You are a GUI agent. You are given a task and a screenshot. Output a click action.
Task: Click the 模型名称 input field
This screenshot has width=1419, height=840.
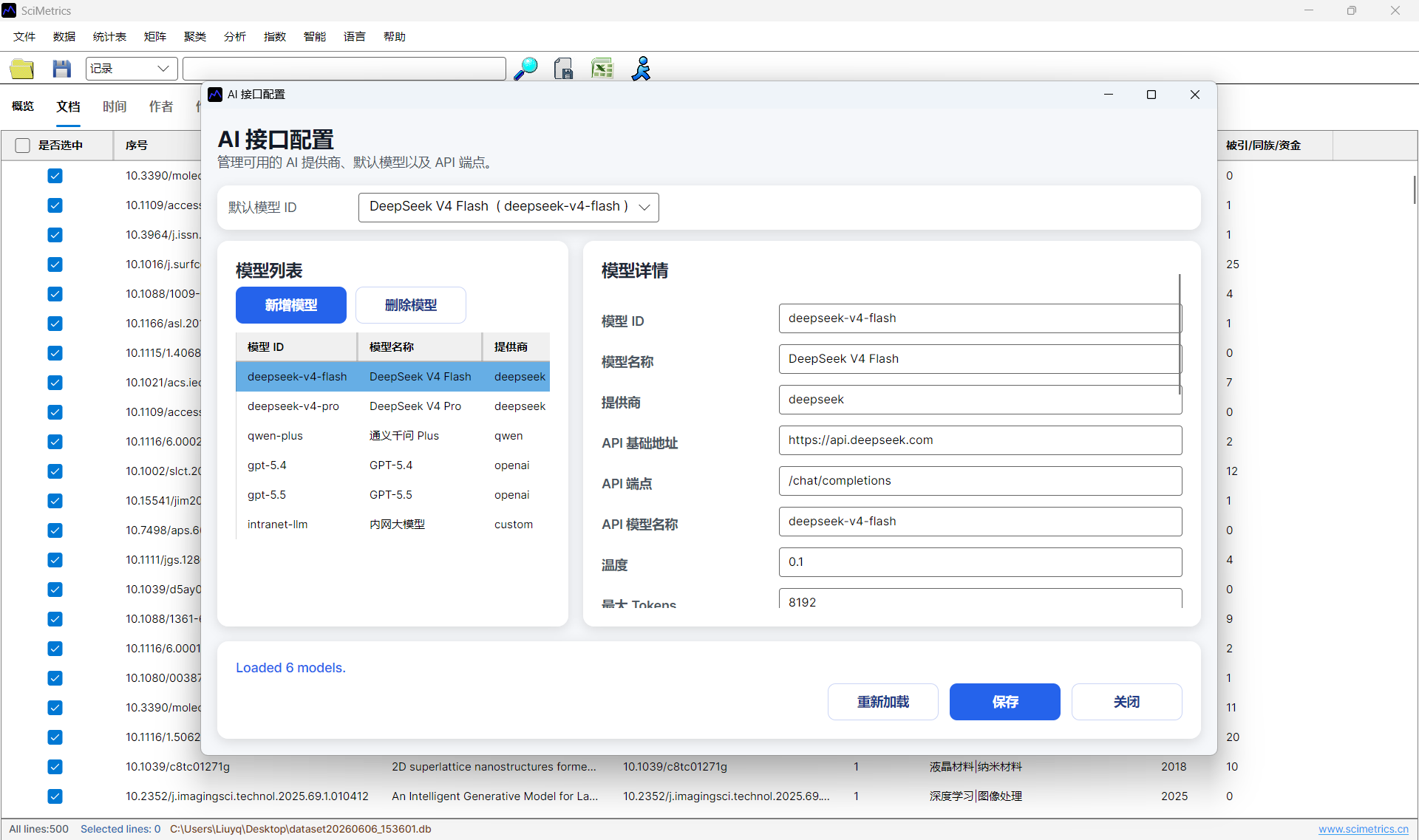click(x=979, y=359)
